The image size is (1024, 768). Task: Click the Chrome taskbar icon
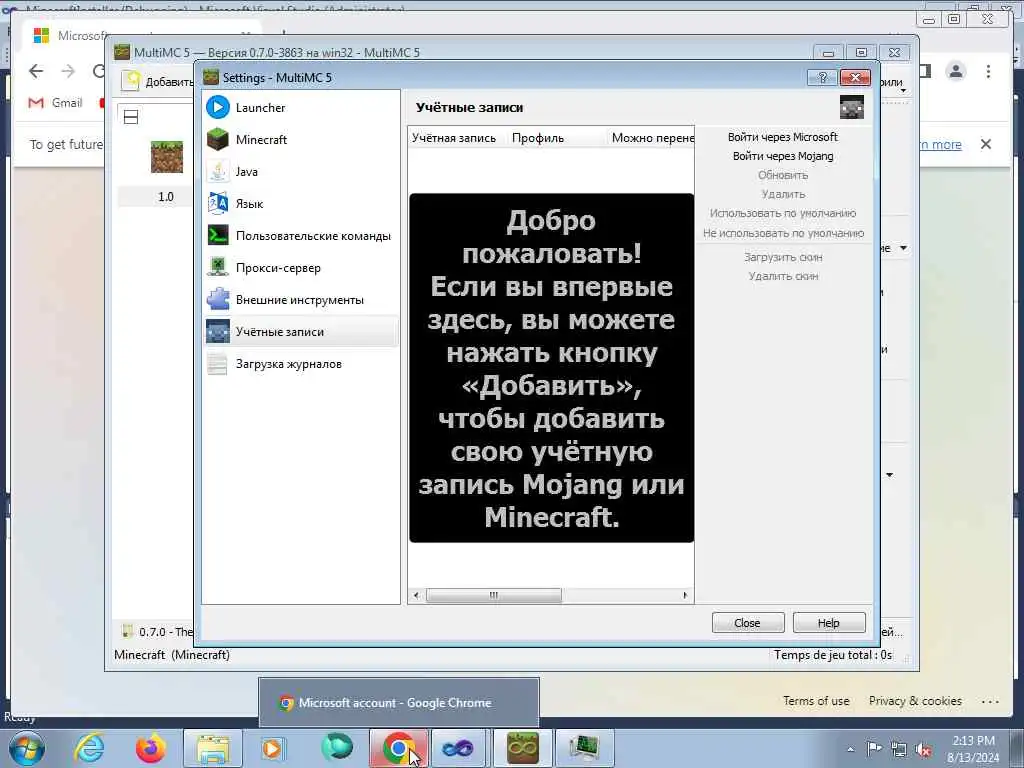click(399, 748)
